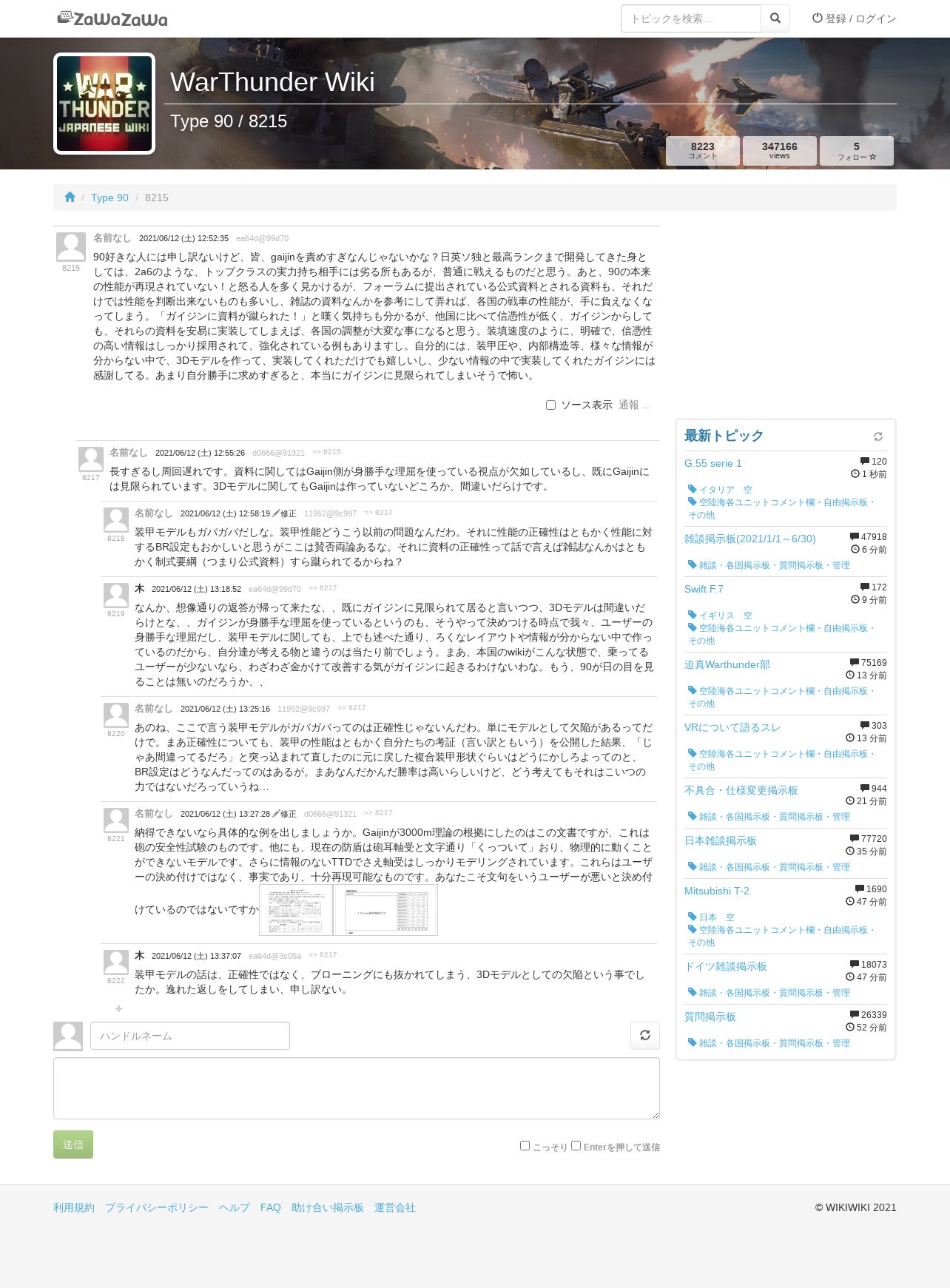Open Type 90 breadcrumb link
Screen dimensions: 950x1288
point(110,198)
